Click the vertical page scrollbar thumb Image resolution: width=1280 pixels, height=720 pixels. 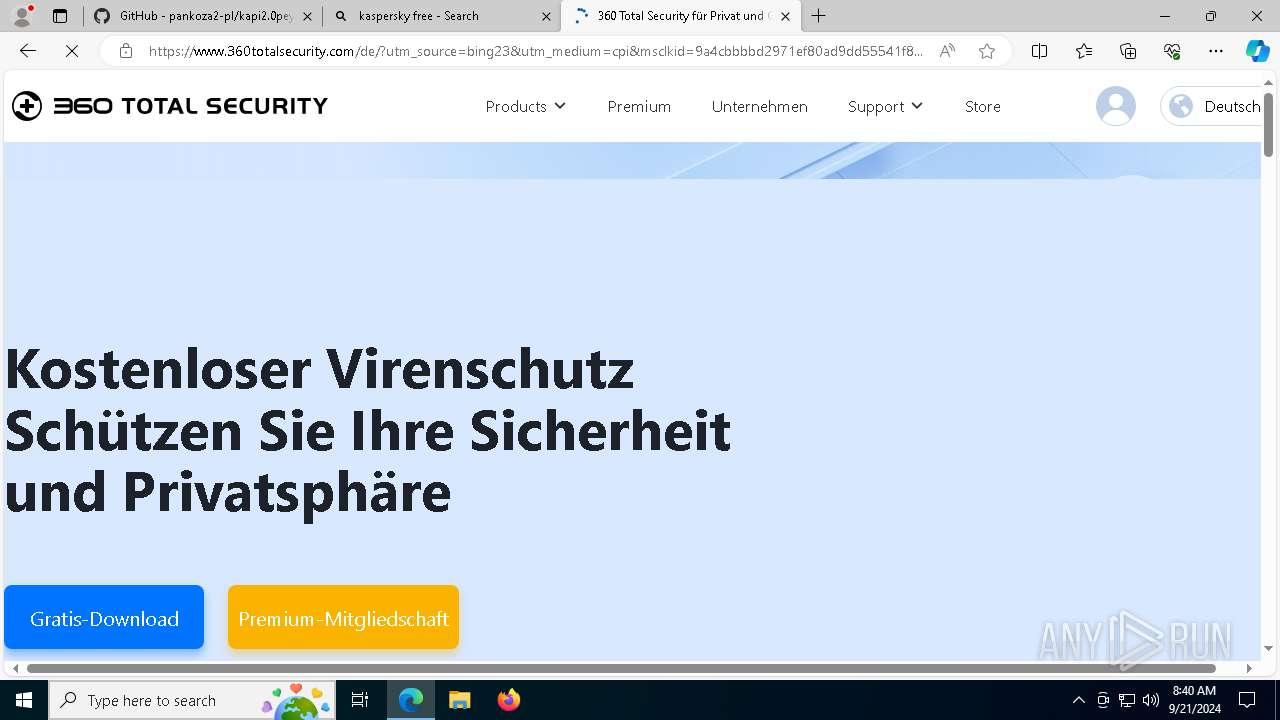pos(1268,125)
